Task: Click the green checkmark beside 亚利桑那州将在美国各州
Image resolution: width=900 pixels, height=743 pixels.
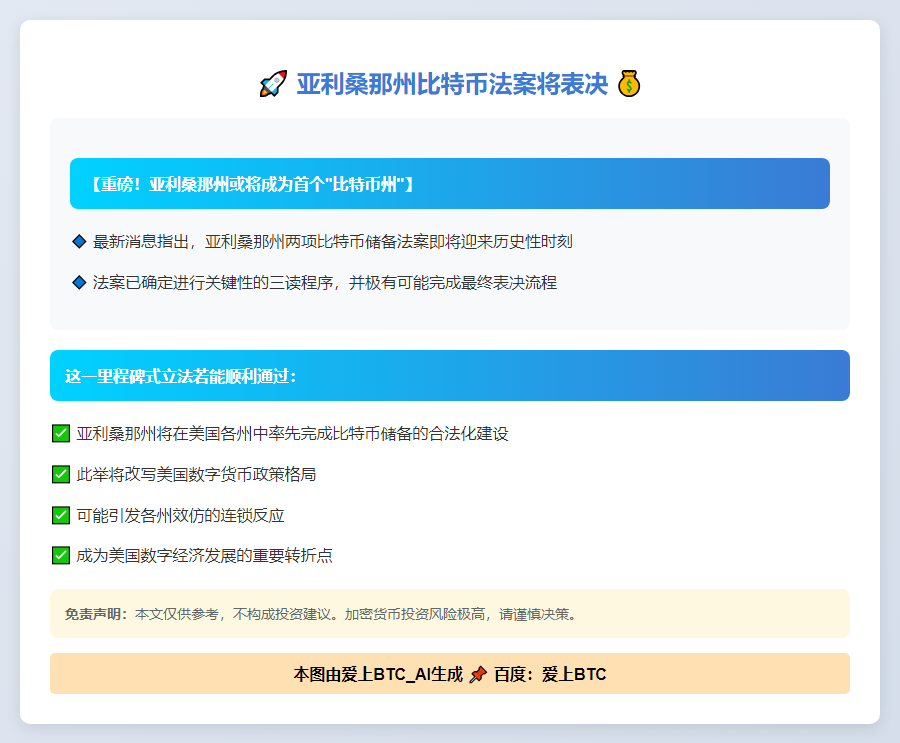Action: [x=61, y=434]
